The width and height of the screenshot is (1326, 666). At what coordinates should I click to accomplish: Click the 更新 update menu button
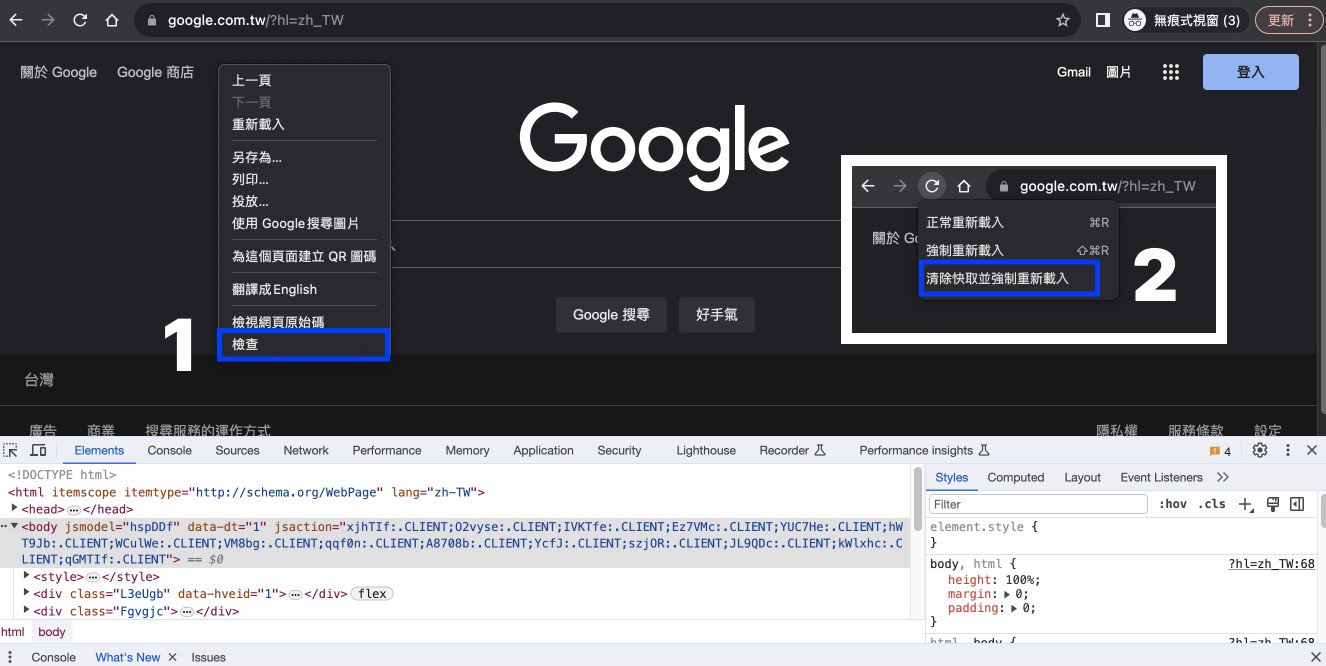click(x=1288, y=20)
